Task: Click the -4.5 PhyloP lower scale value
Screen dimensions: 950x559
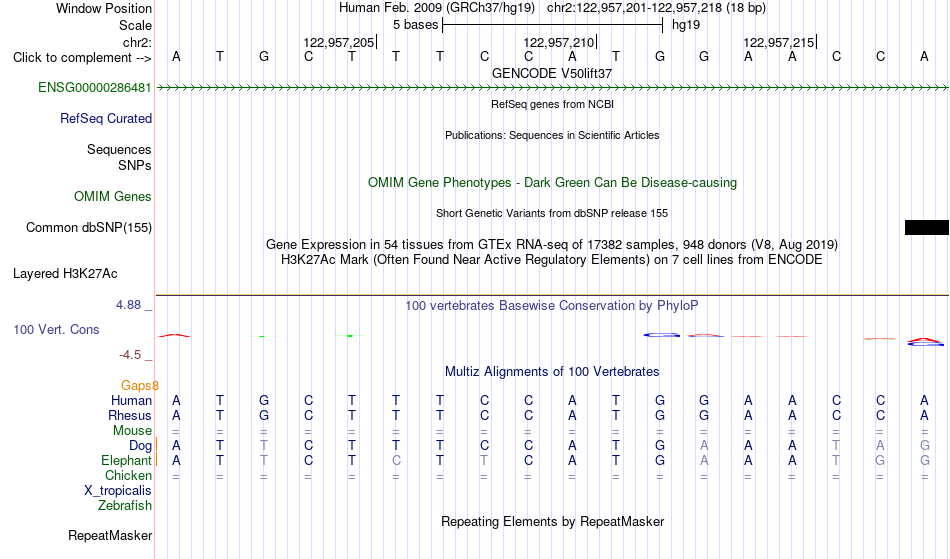Action: click(x=130, y=355)
